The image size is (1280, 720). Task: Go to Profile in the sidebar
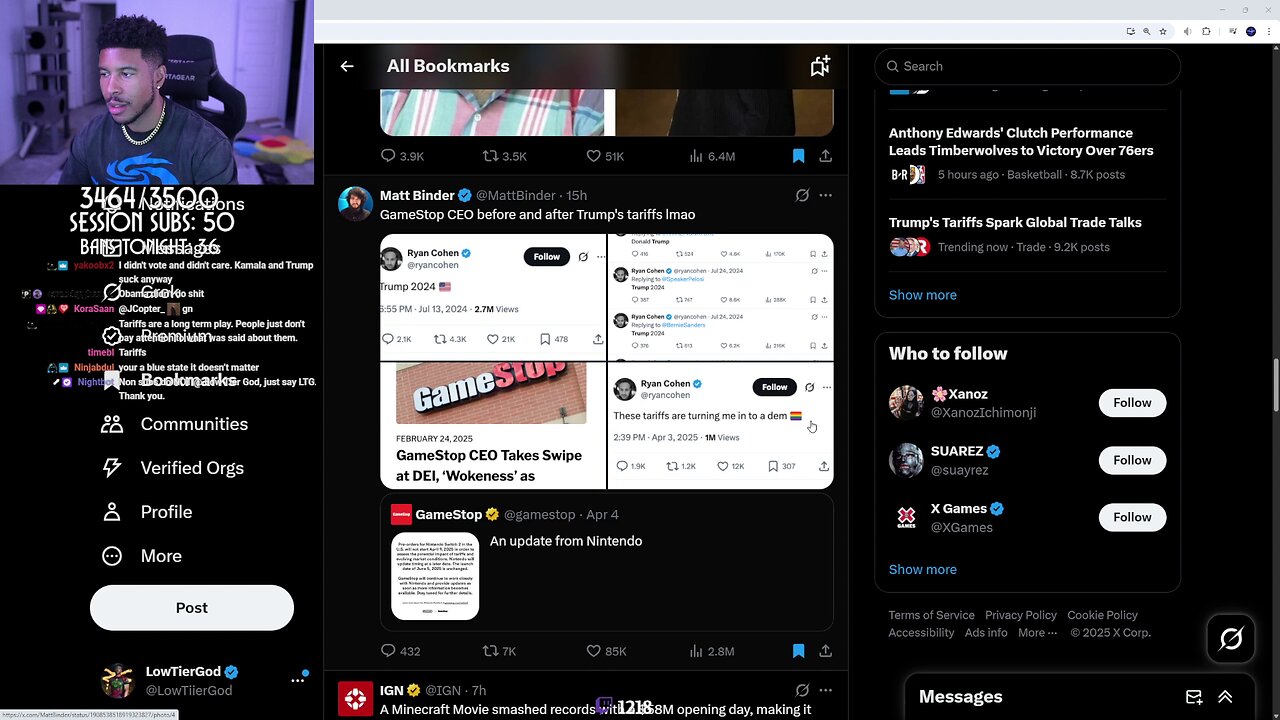click(x=146, y=512)
